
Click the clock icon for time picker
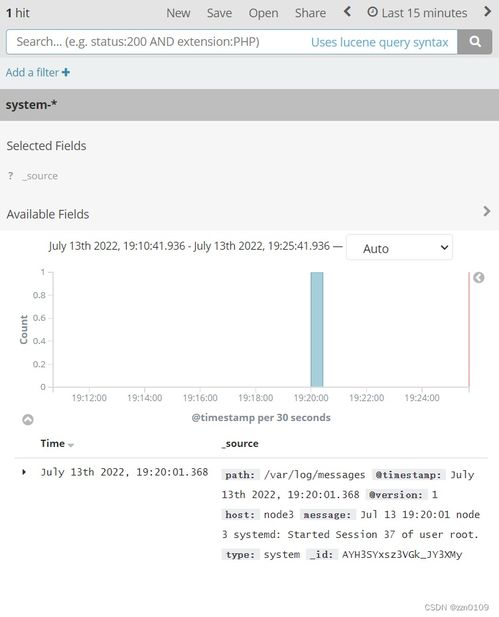372,12
